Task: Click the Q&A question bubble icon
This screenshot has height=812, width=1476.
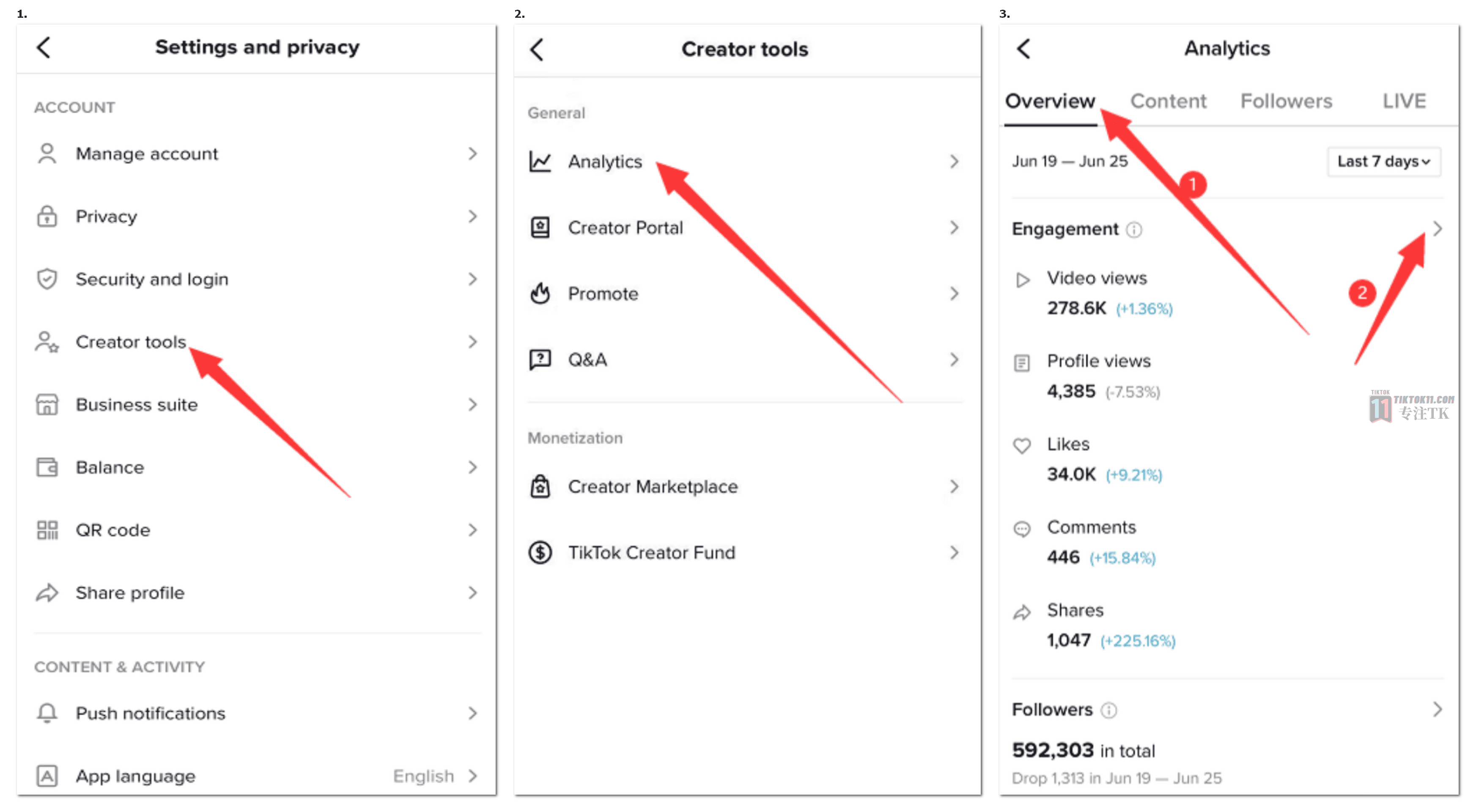Action: coord(540,359)
